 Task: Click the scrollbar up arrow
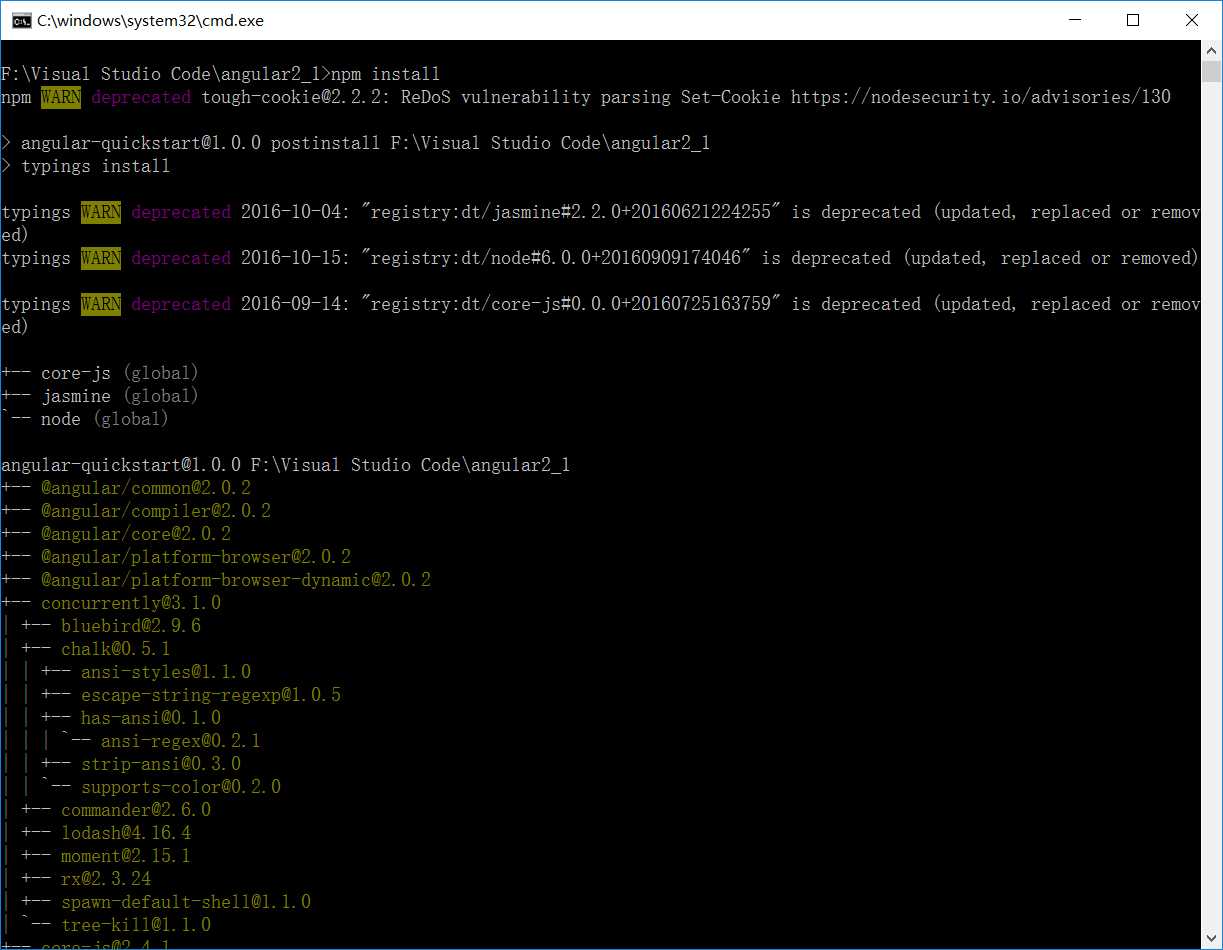1211,50
